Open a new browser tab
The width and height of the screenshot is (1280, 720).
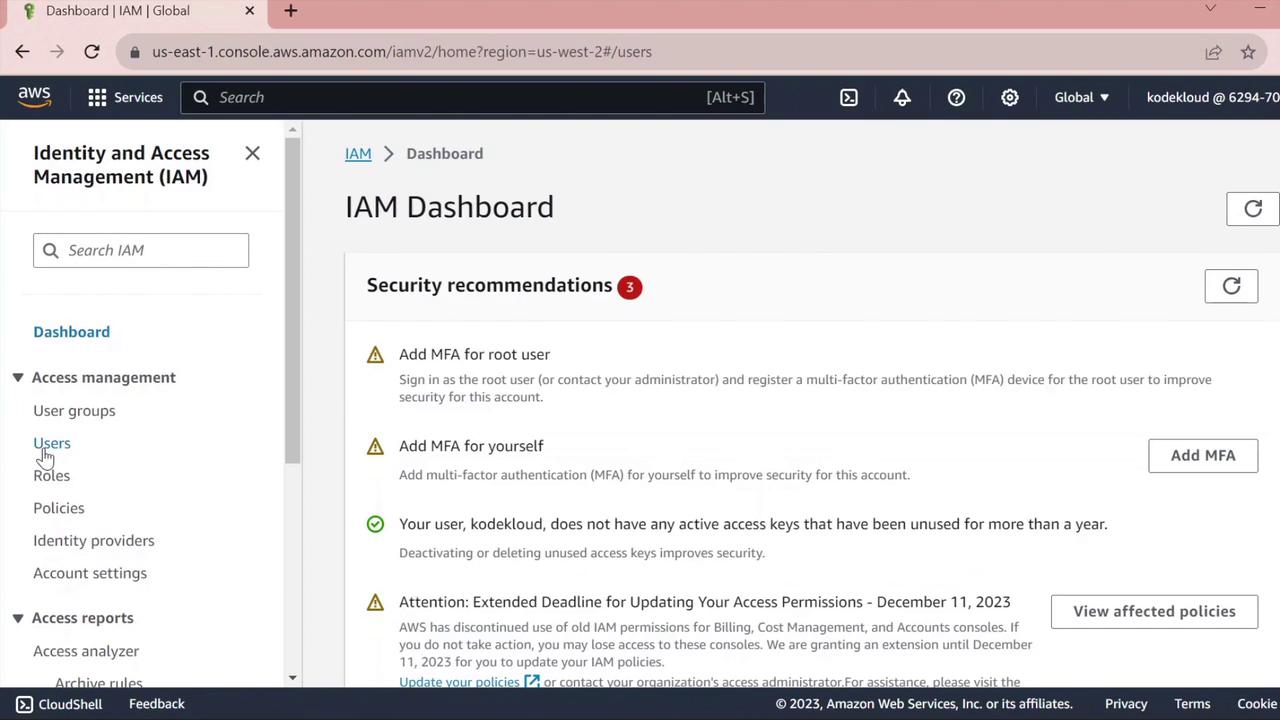pos(290,11)
